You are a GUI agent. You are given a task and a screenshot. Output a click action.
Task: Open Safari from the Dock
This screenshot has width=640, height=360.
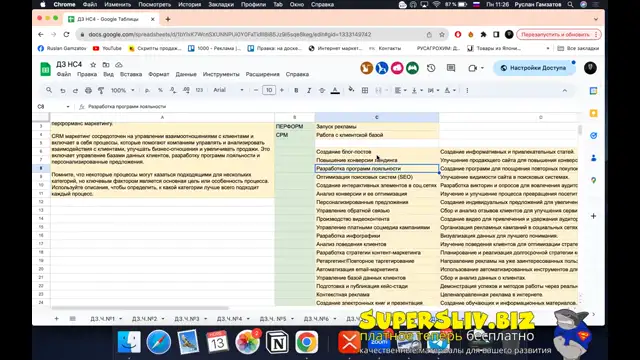pos(158,342)
